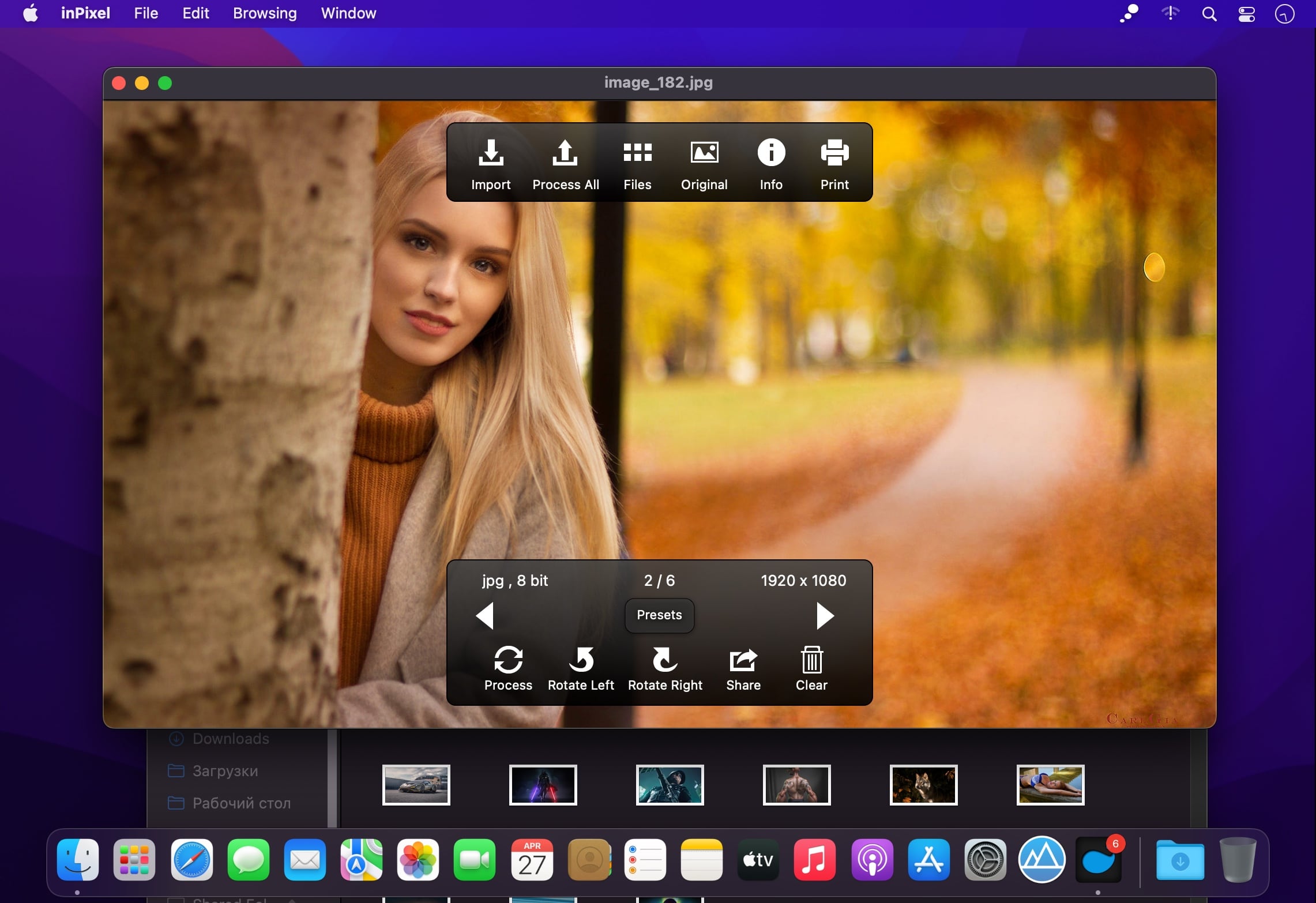The width and height of the screenshot is (1316, 903).
Task: Open the Info panel
Action: 771,164
